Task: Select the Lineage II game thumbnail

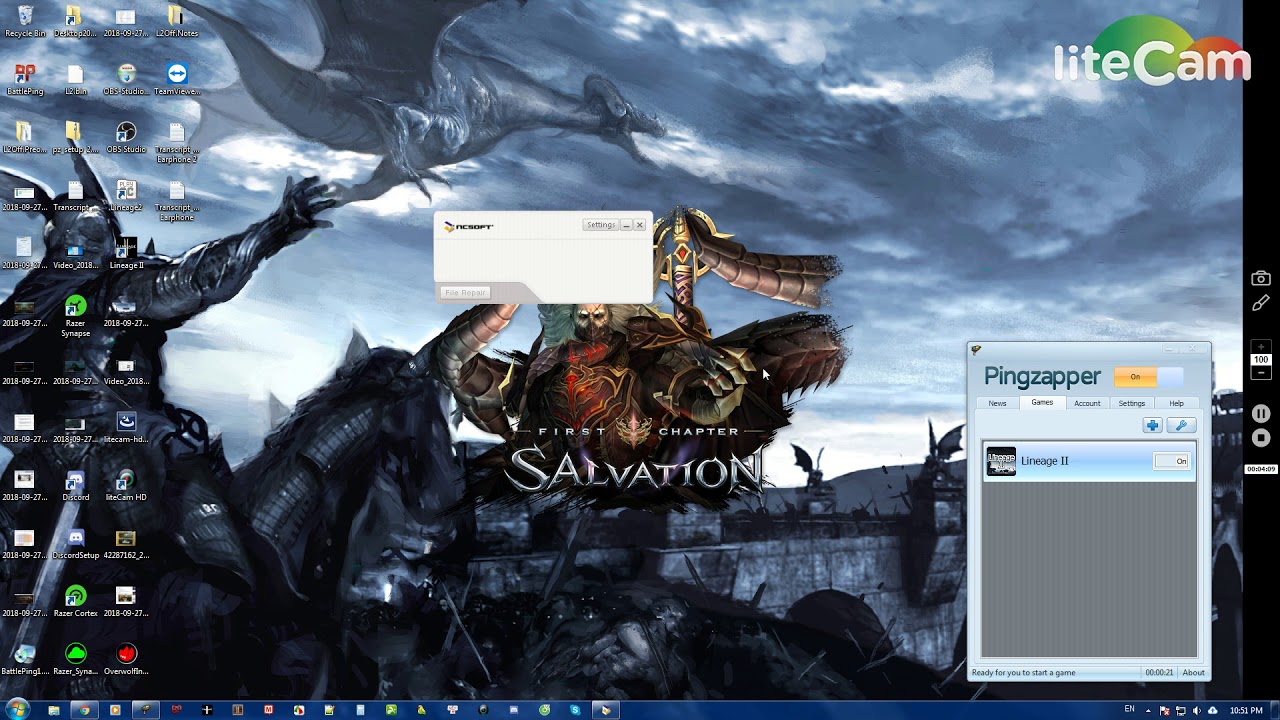Action: [1001, 461]
